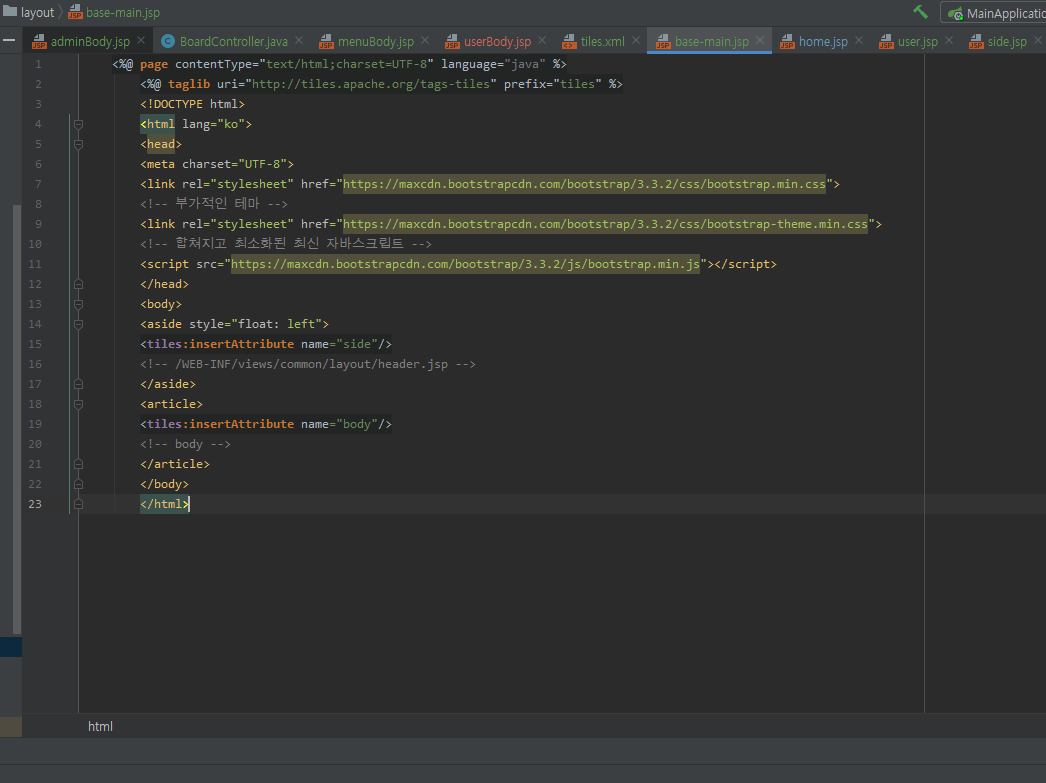
Task: Click line number 23 in the gutter
Action: pyautogui.click(x=35, y=504)
